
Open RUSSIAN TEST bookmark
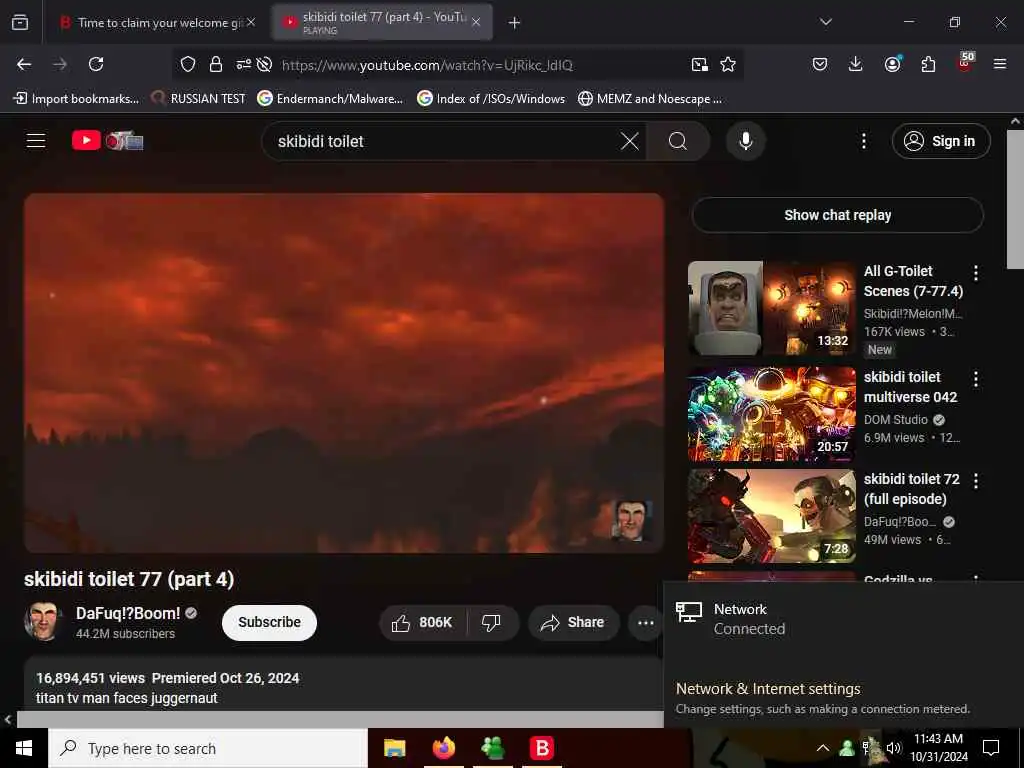pos(199,99)
